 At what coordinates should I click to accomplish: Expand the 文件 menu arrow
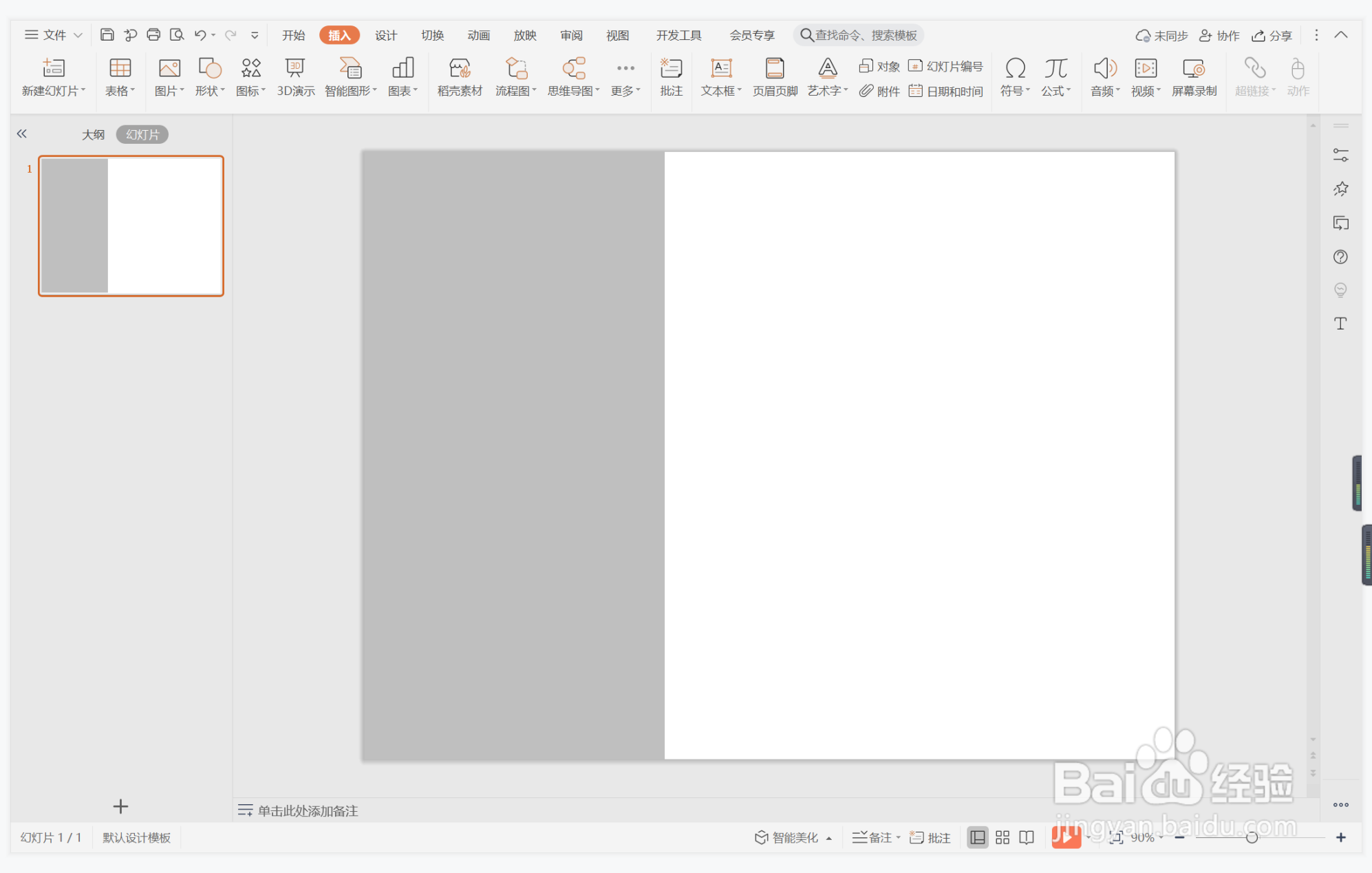pos(78,35)
